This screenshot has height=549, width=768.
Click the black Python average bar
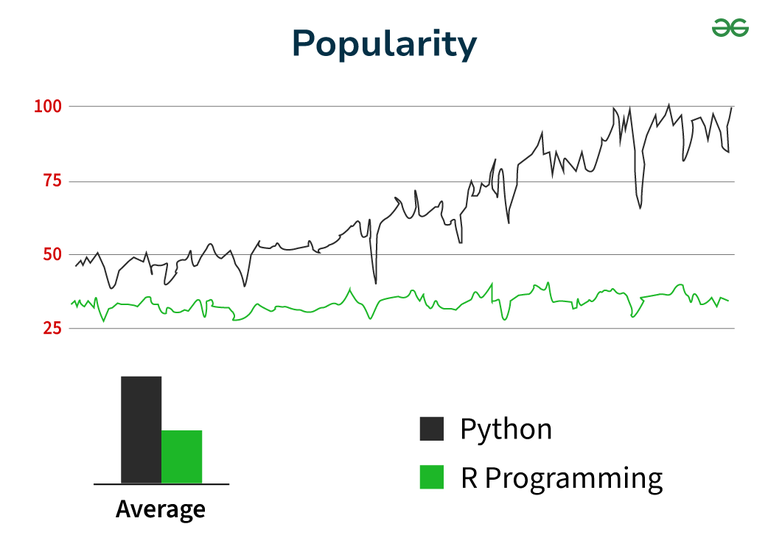click(x=141, y=430)
